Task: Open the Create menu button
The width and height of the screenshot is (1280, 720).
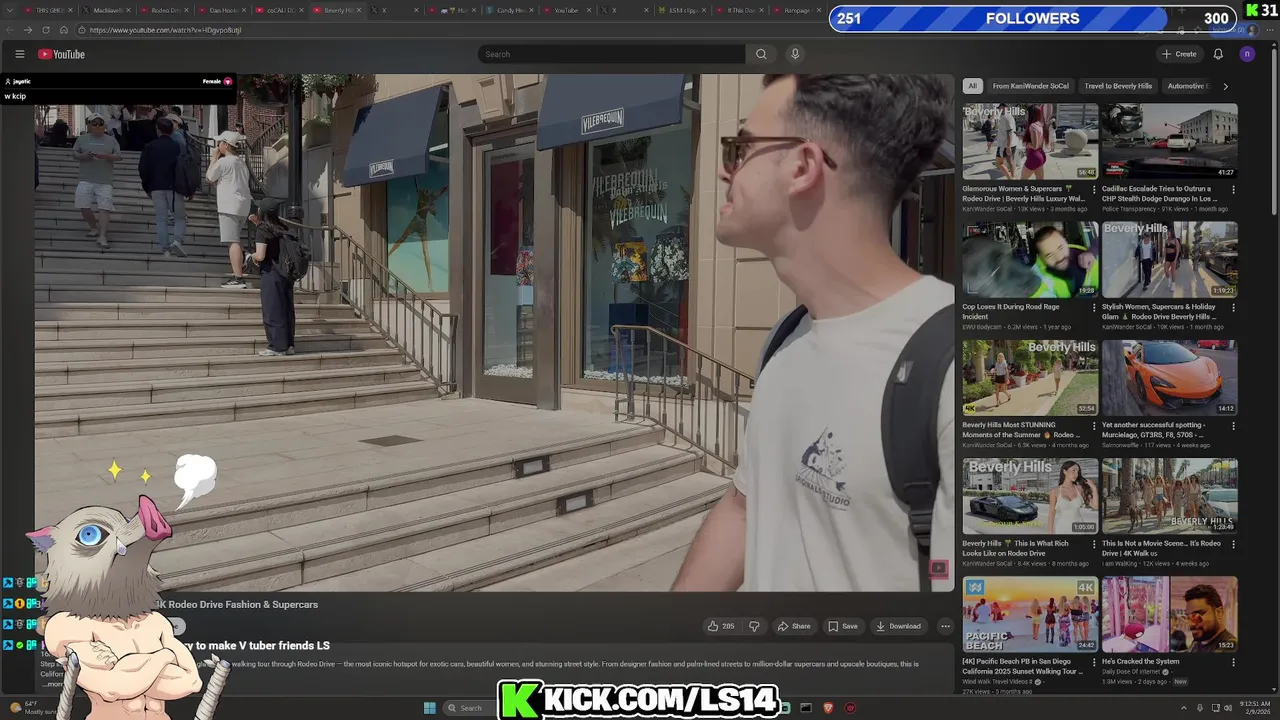Action: (x=1179, y=54)
